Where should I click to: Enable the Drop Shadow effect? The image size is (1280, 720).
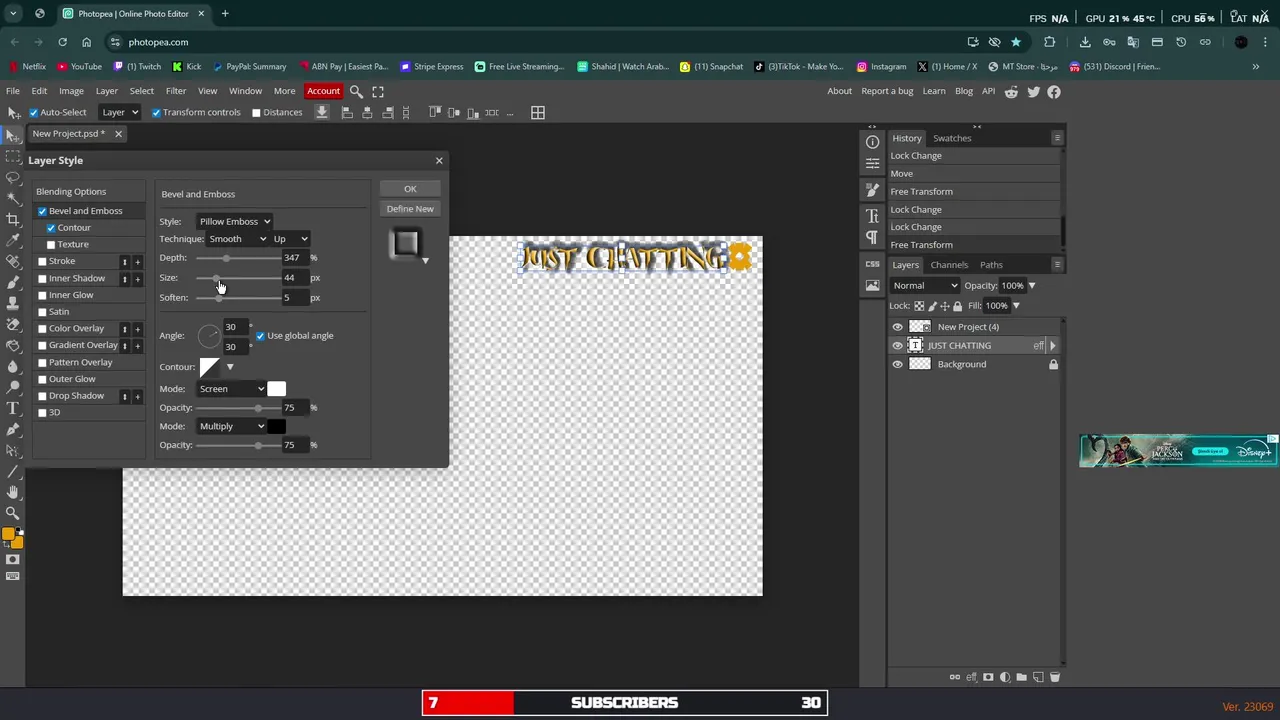42,396
